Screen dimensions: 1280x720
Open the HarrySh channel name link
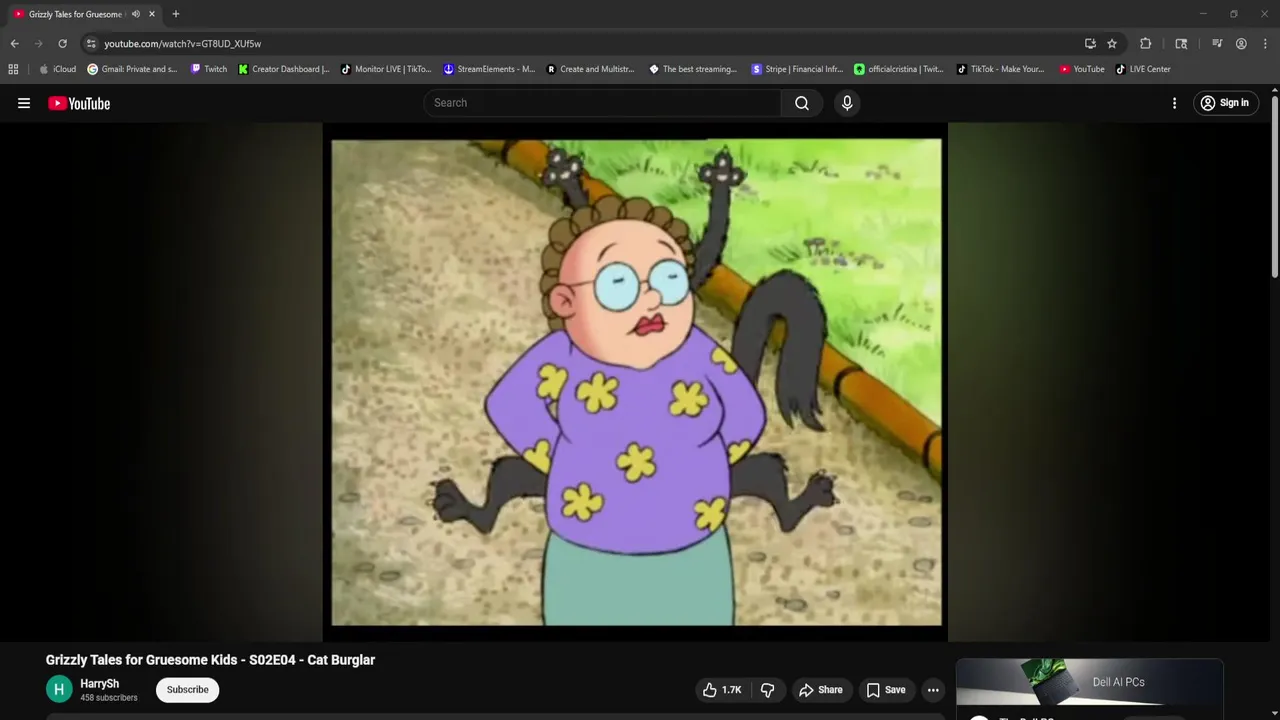(x=99, y=684)
